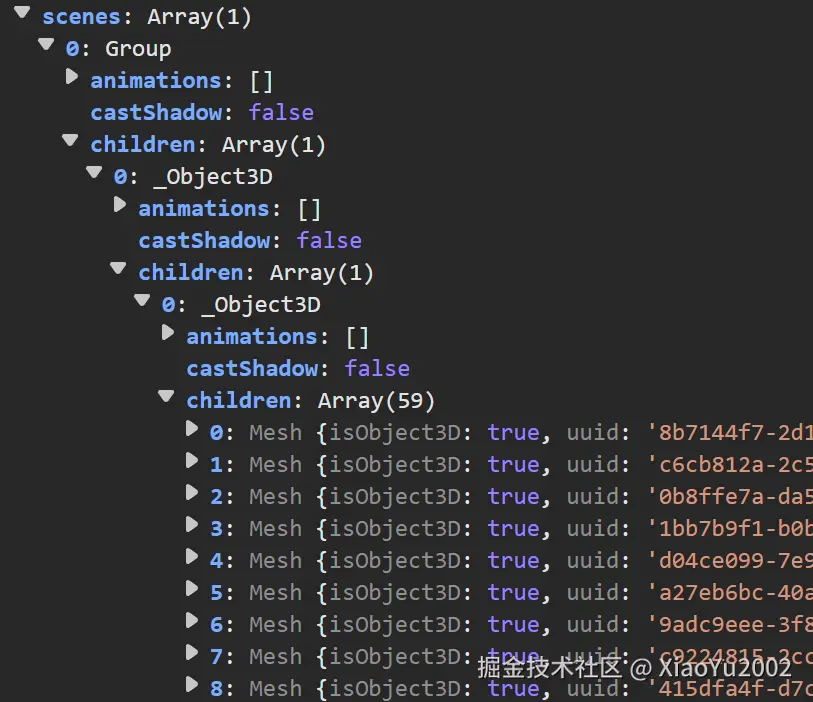The width and height of the screenshot is (813, 702).
Task: Click 'isObject3D' key in Mesh row 5
Action: coord(395,593)
